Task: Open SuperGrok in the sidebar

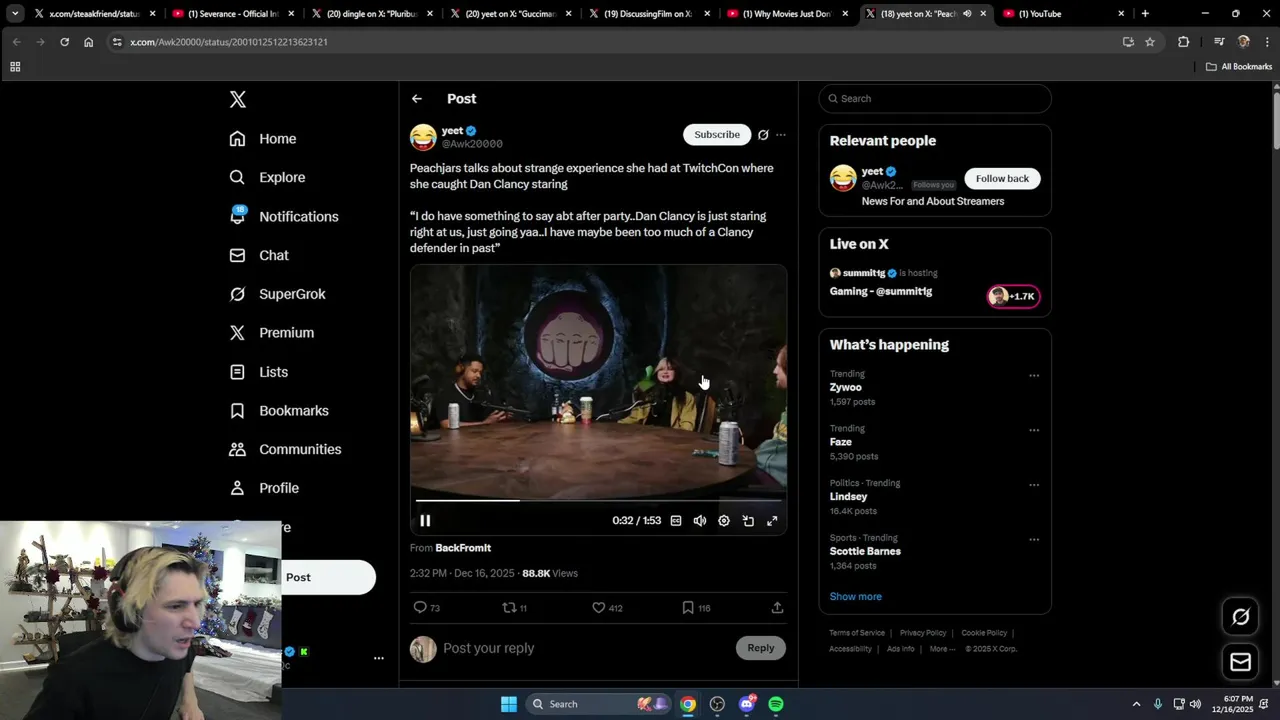Action: [x=277, y=294]
